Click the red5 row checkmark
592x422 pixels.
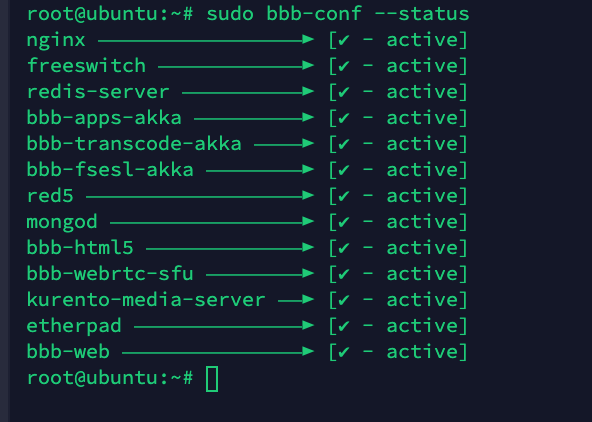pyautogui.click(x=343, y=196)
